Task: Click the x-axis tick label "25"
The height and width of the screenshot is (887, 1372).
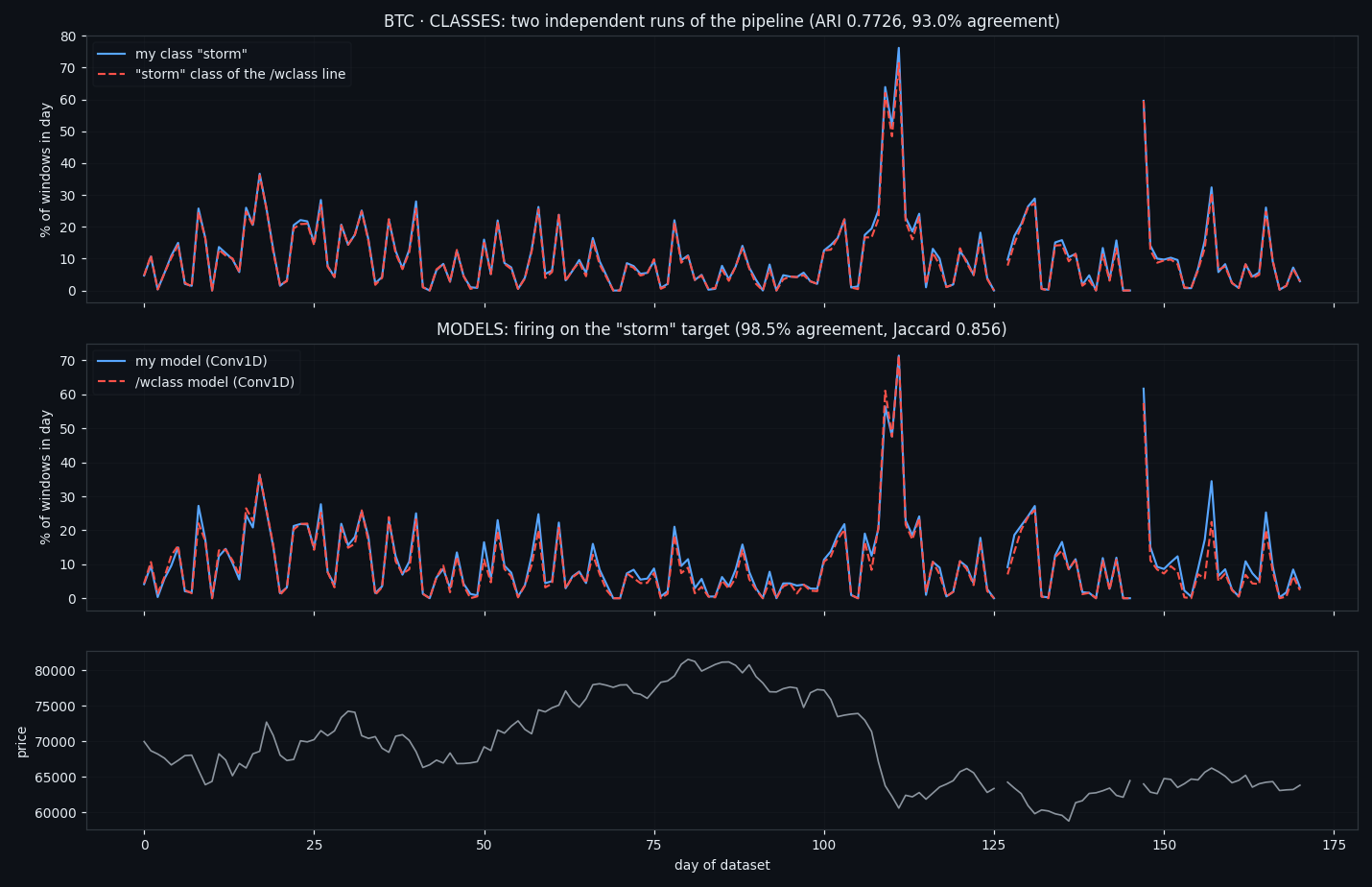Action: pos(314,846)
